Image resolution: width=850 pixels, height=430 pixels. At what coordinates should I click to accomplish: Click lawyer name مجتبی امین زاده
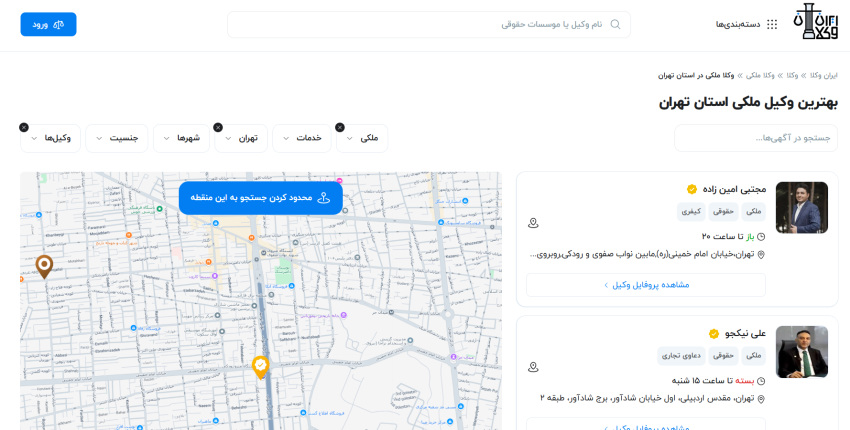735,189
